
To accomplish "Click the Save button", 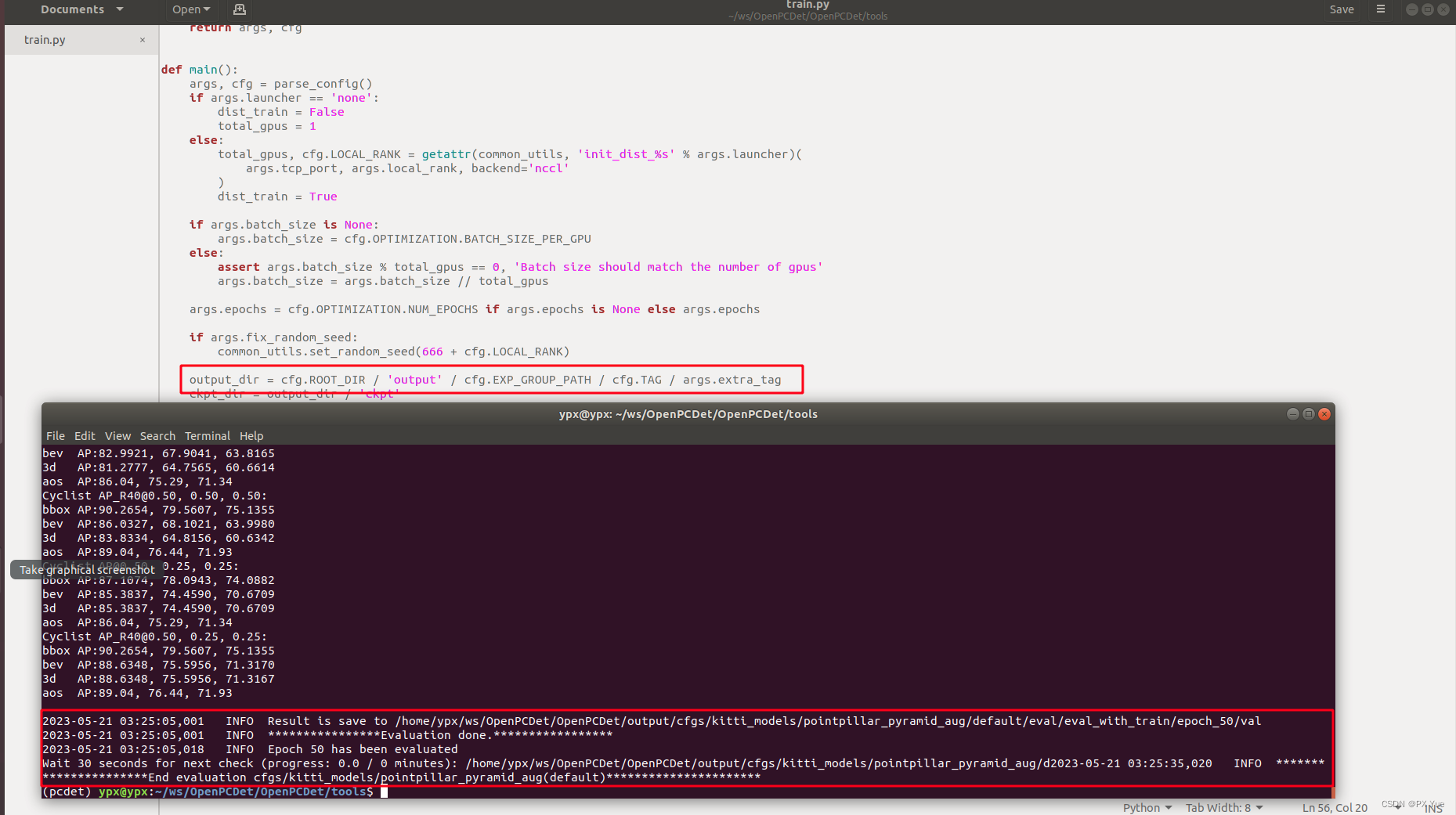I will [1341, 9].
